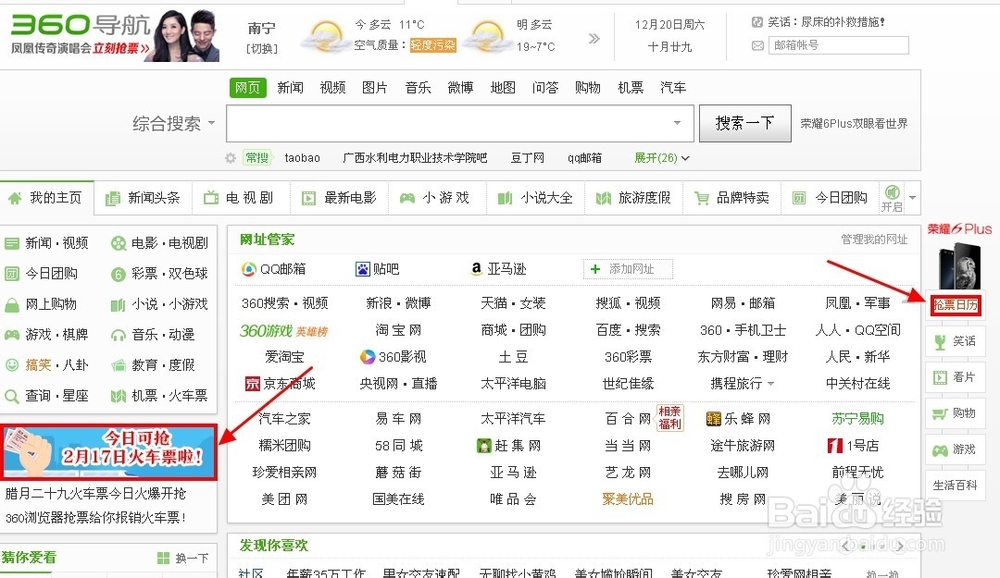
Task: Switch to 最新电影 tab
Action: [x=339, y=198]
